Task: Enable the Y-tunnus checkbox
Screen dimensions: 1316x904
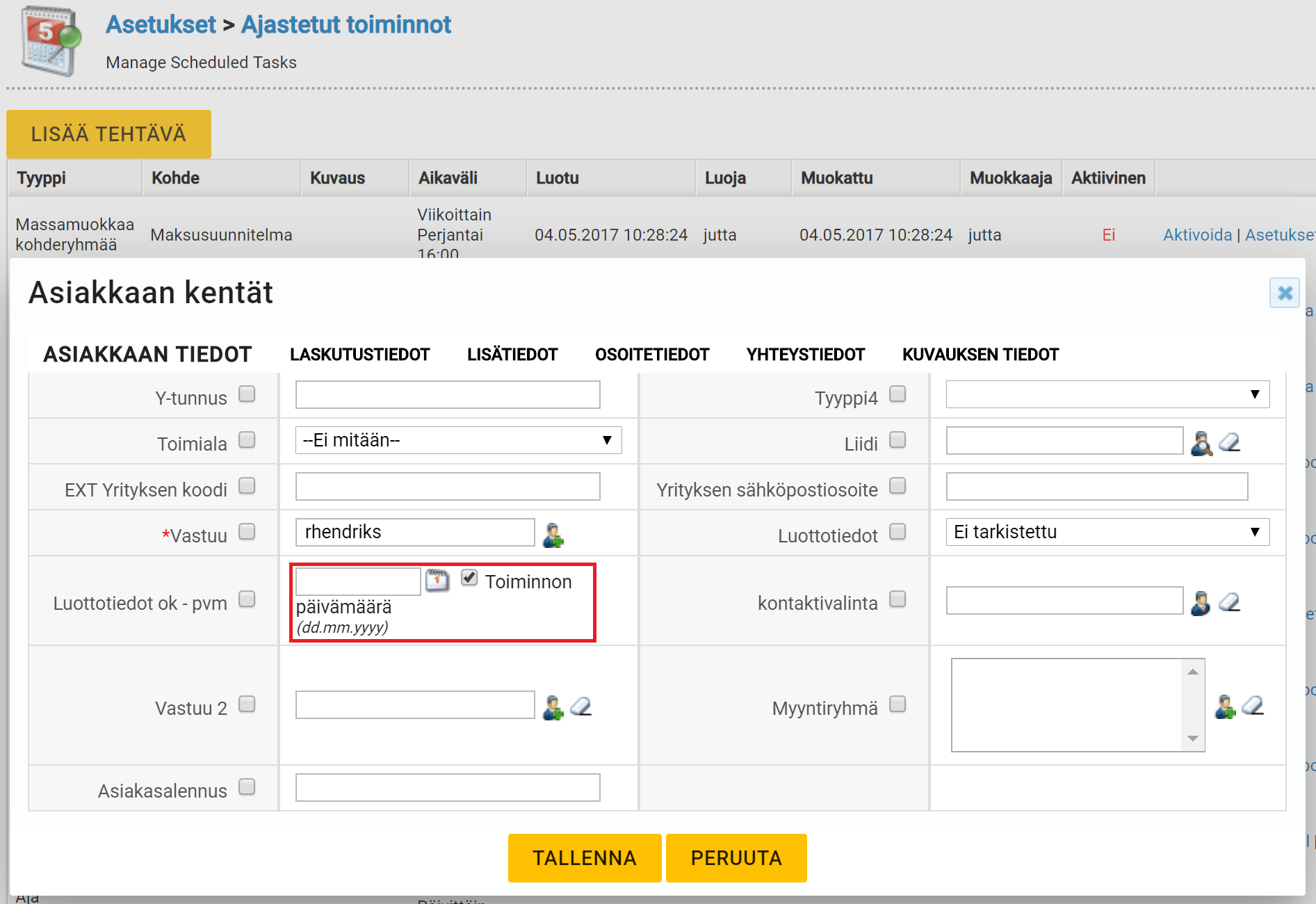Action: click(247, 394)
